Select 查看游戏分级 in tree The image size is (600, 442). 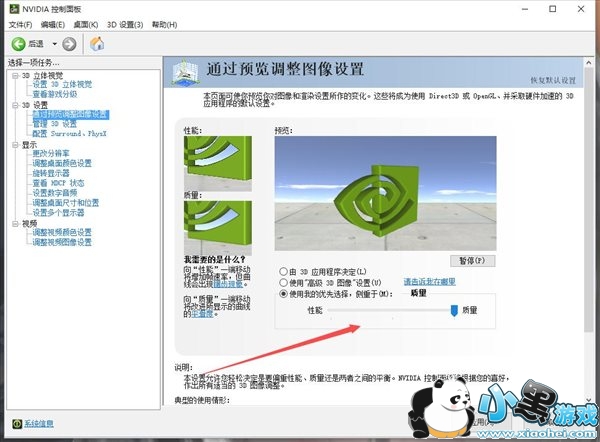point(55,94)
